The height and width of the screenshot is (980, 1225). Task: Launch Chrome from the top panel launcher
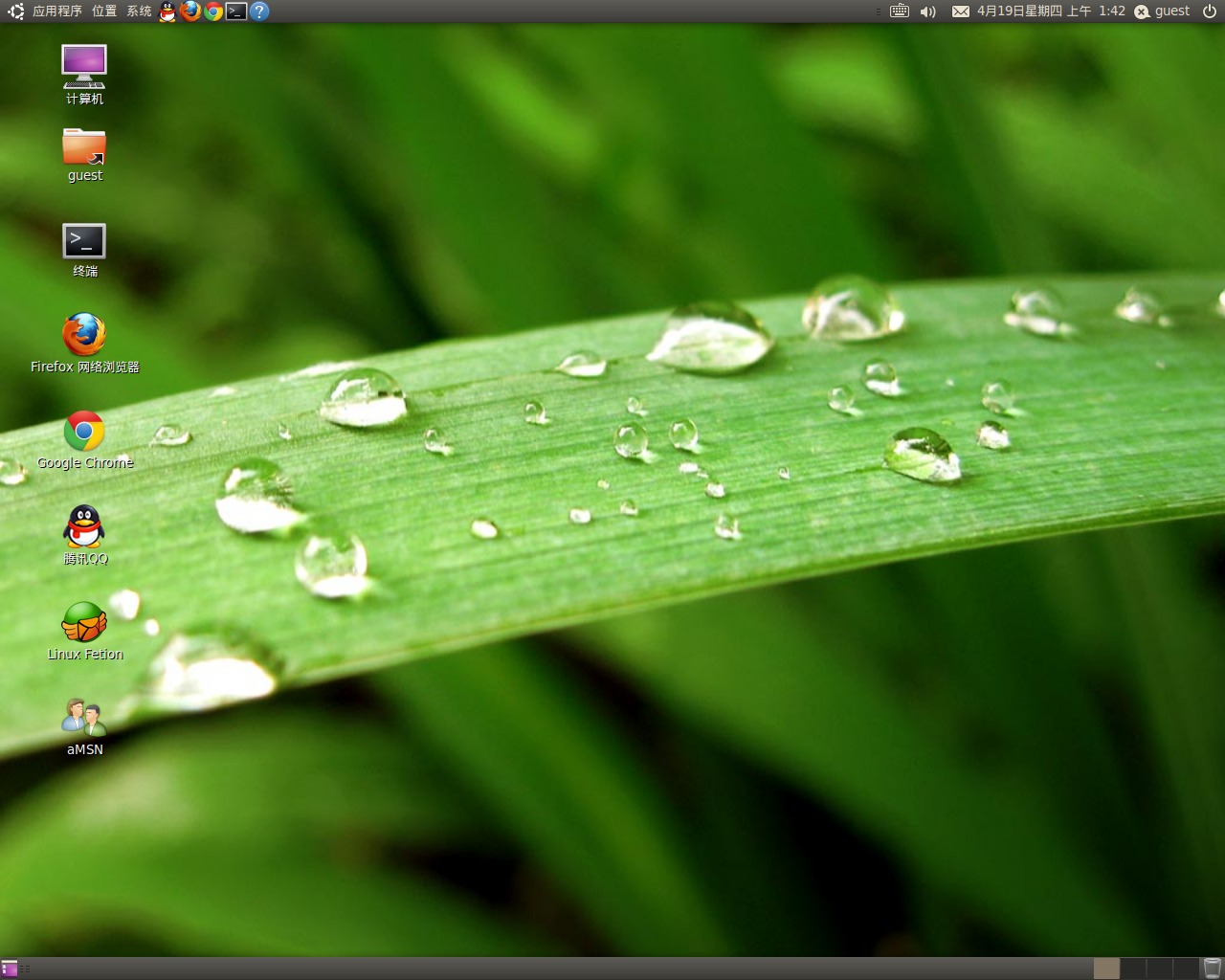point(213,11)
